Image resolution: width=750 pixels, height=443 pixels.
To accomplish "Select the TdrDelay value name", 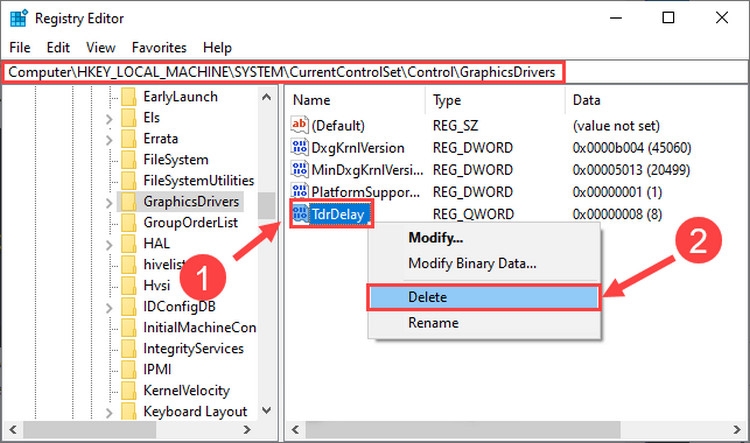I will (338, 214).
